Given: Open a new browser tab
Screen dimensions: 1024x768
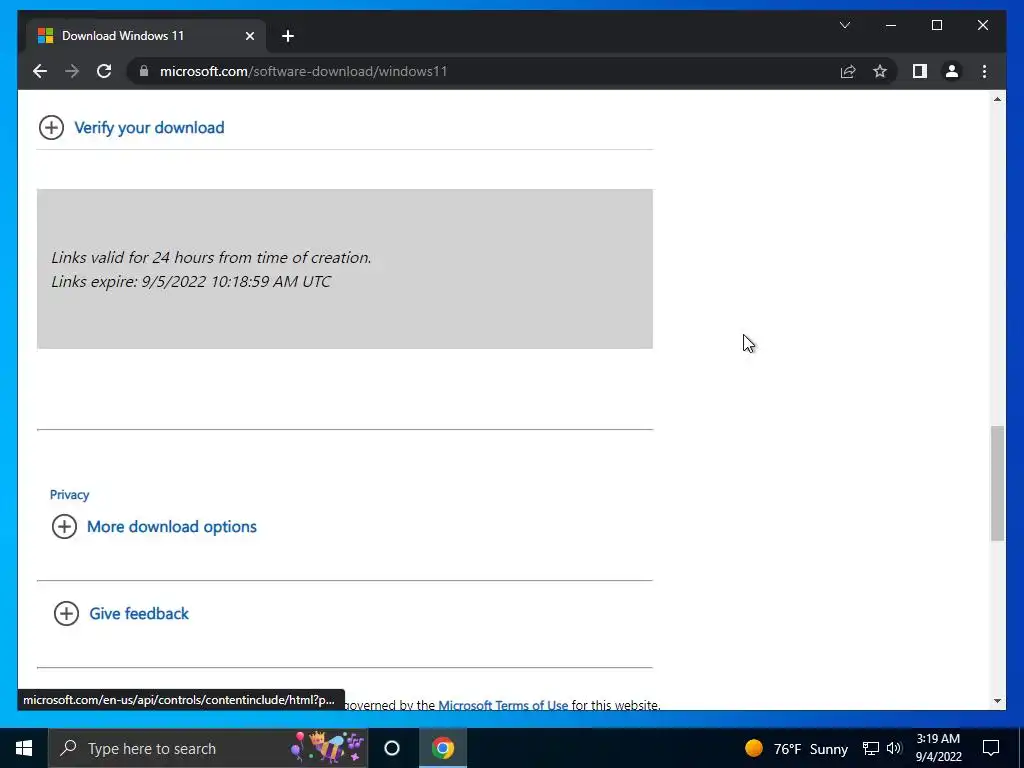Looking at the screenshot, I should 288,36.
